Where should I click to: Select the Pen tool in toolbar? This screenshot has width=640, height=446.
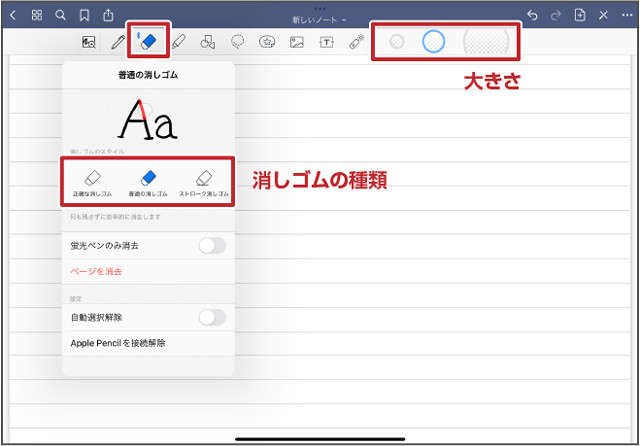(x=119, y=42)
